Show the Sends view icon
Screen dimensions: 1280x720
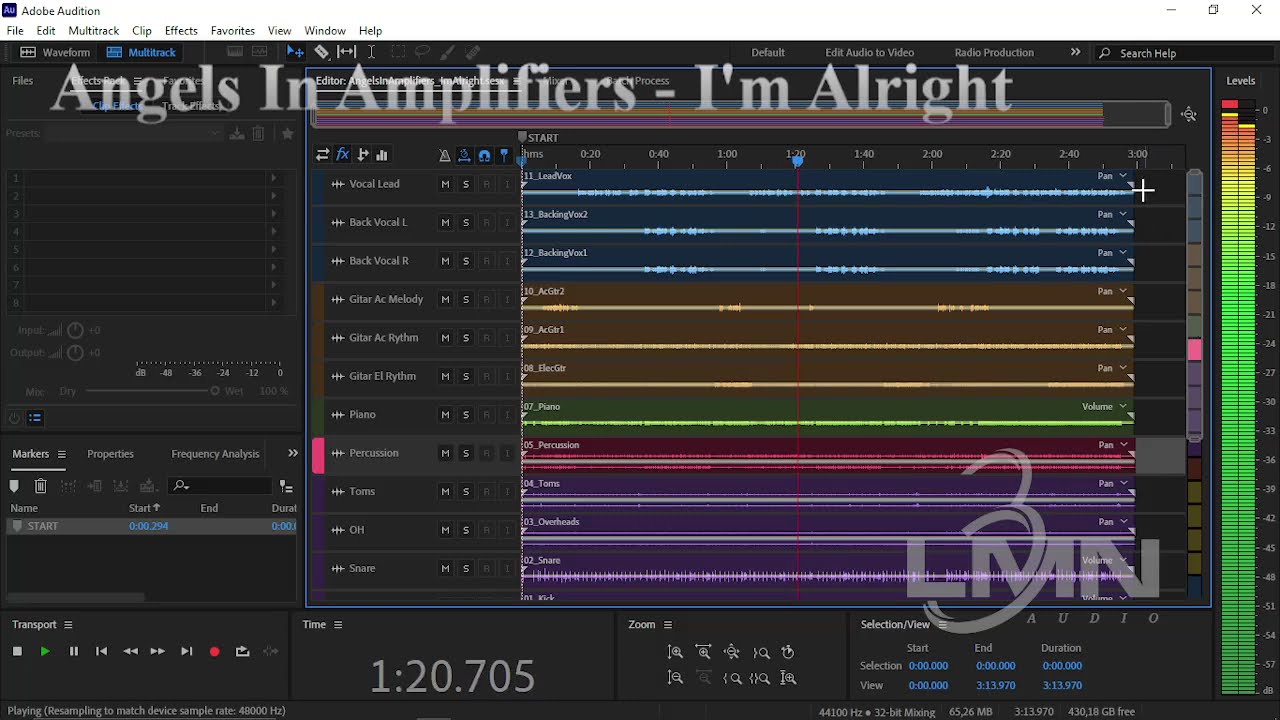[362, 154]
